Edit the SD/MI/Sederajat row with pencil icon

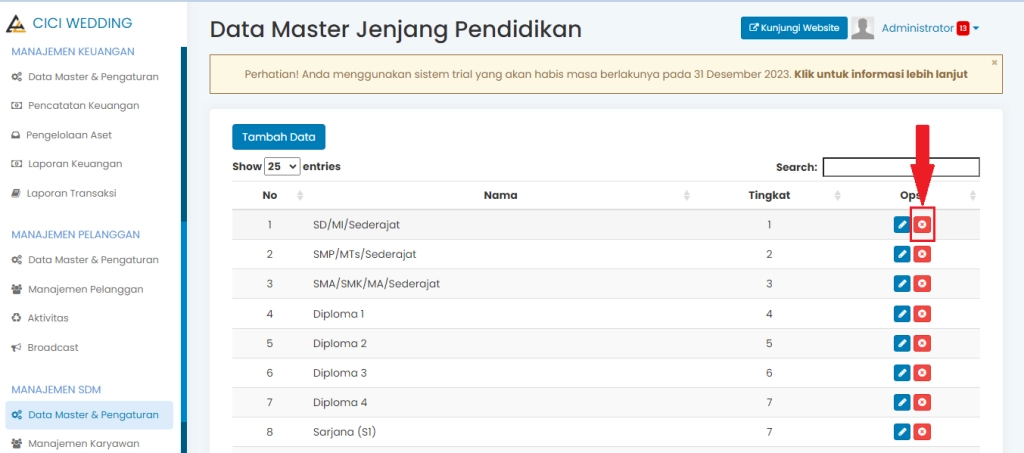pos(902,225)
